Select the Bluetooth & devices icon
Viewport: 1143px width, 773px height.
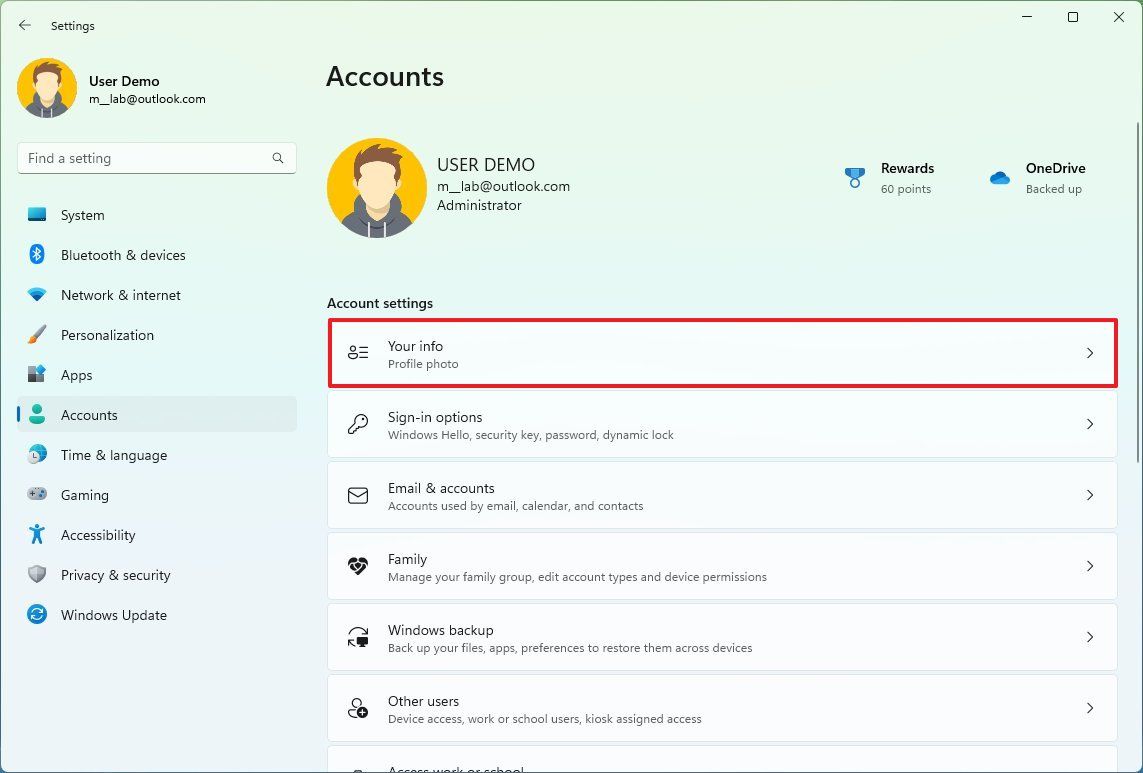[37, 255]
